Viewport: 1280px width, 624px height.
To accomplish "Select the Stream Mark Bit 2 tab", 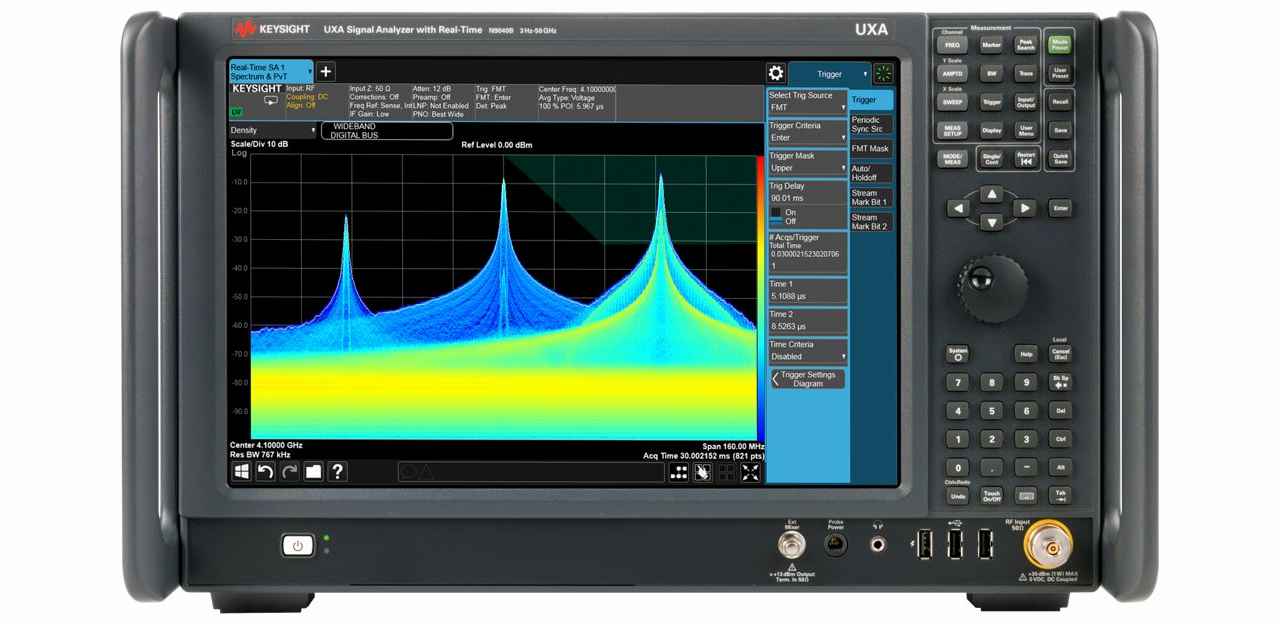I will pyautogui.click(x=871, y=222).
